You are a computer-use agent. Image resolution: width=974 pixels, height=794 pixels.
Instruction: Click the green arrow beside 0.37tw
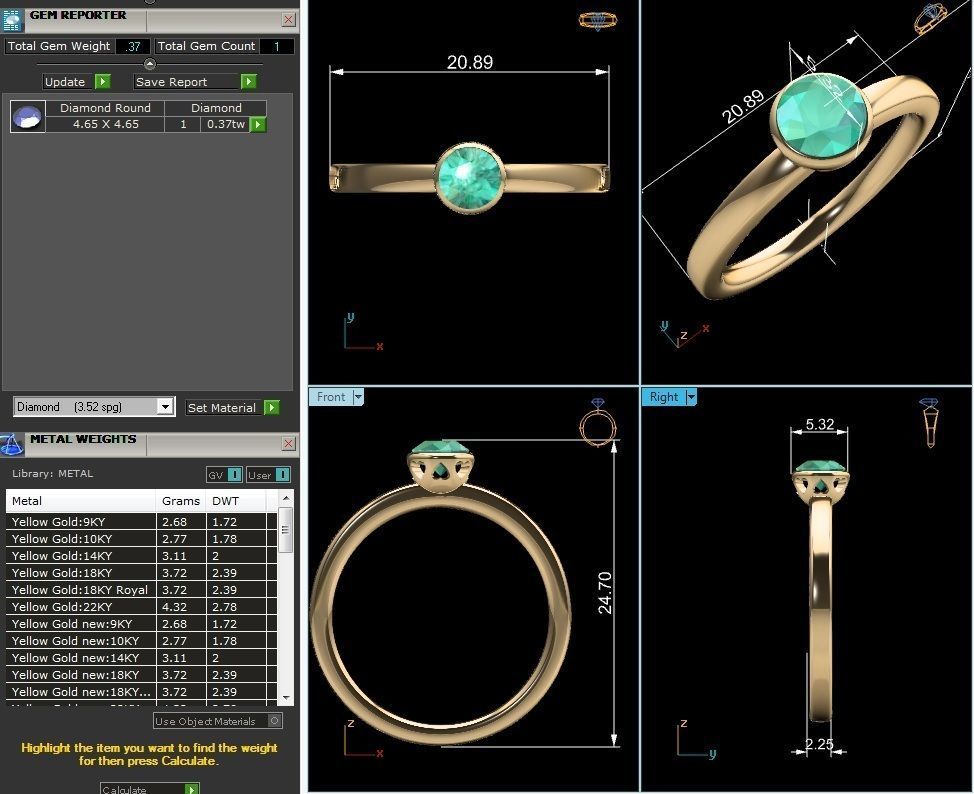258,124
